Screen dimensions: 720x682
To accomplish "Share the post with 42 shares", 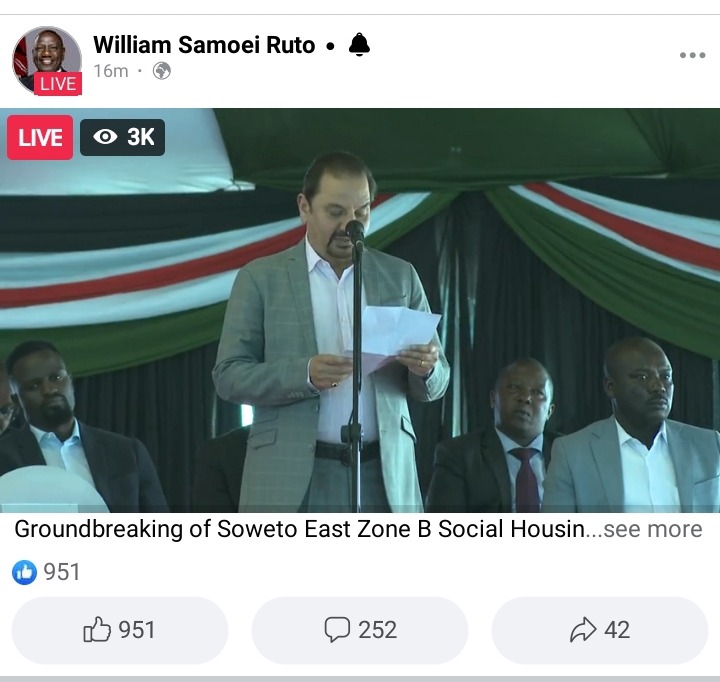I will [x=600, y=630].
